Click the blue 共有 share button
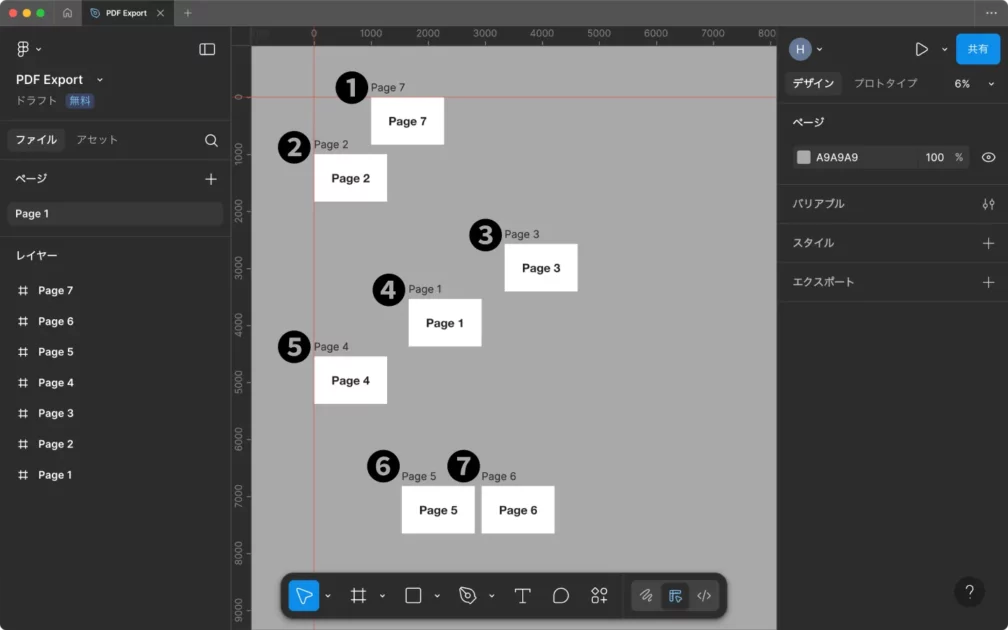The width and height of the screenshot is (1008, 630). (977, 49)
